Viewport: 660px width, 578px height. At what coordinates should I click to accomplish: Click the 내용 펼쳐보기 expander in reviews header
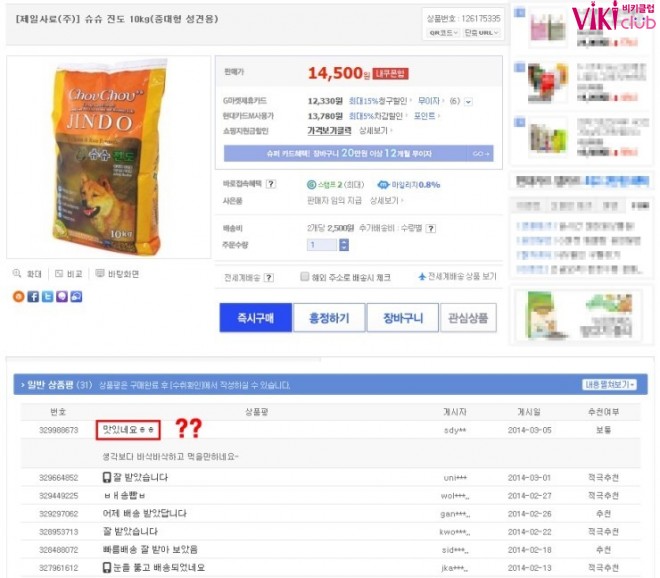pos(609,384)
